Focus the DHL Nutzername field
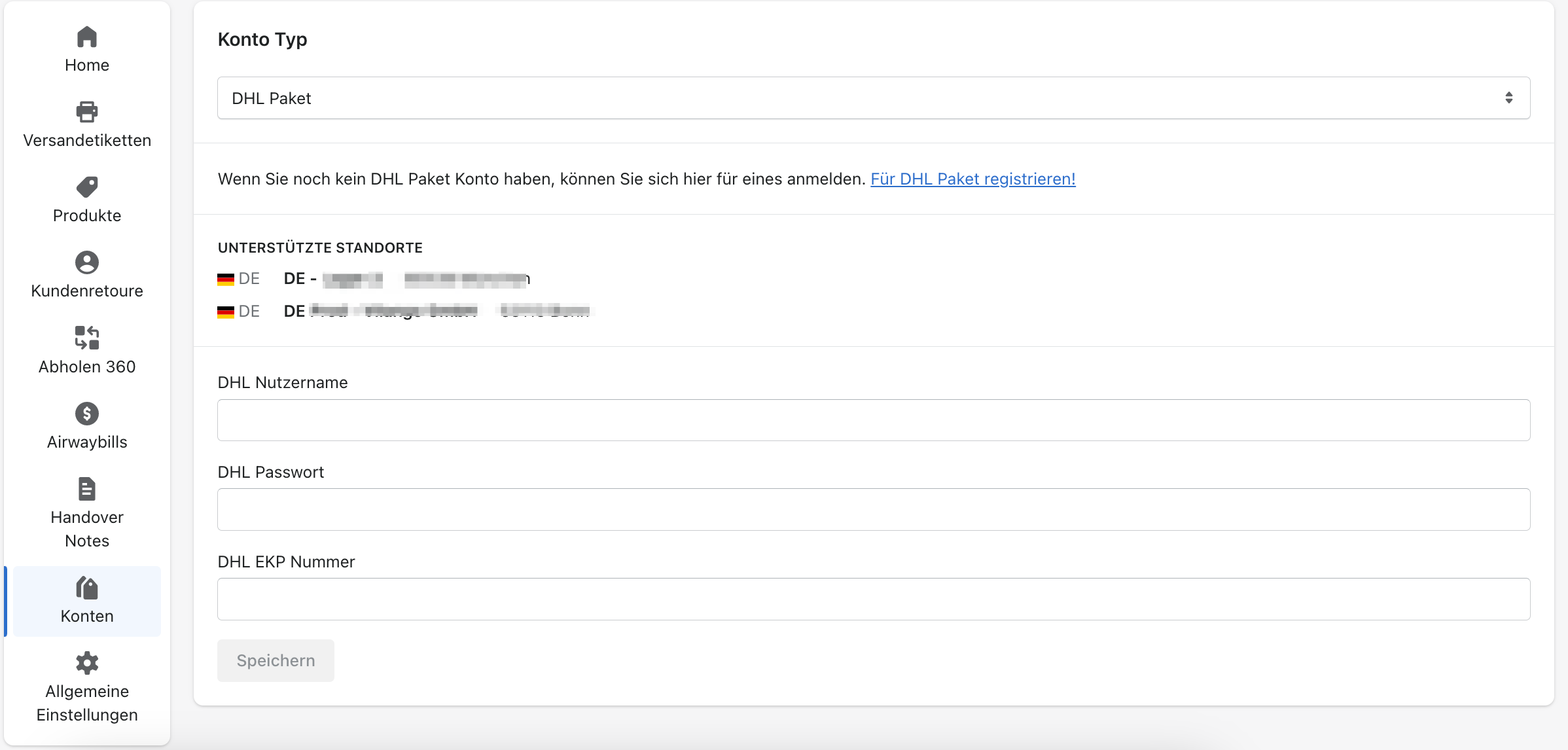1568x750 pixels. 873,420
